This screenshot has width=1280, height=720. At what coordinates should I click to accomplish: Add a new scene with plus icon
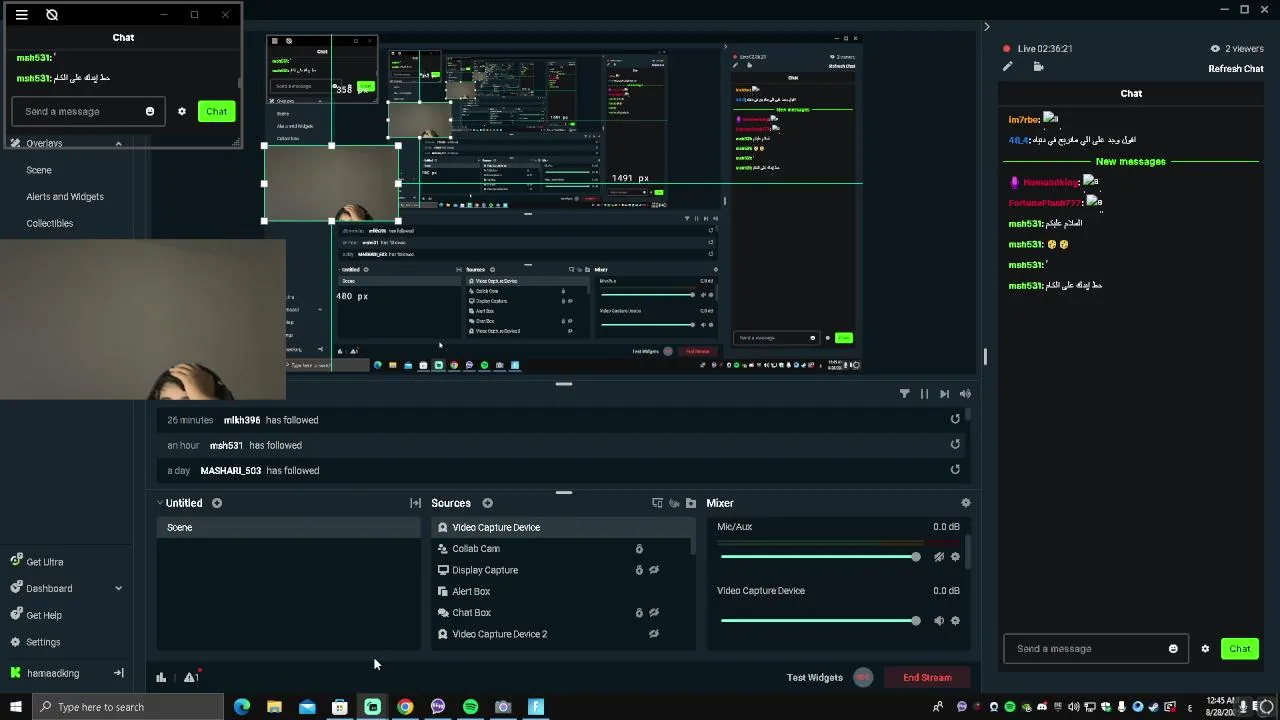(x=217, y=503)
